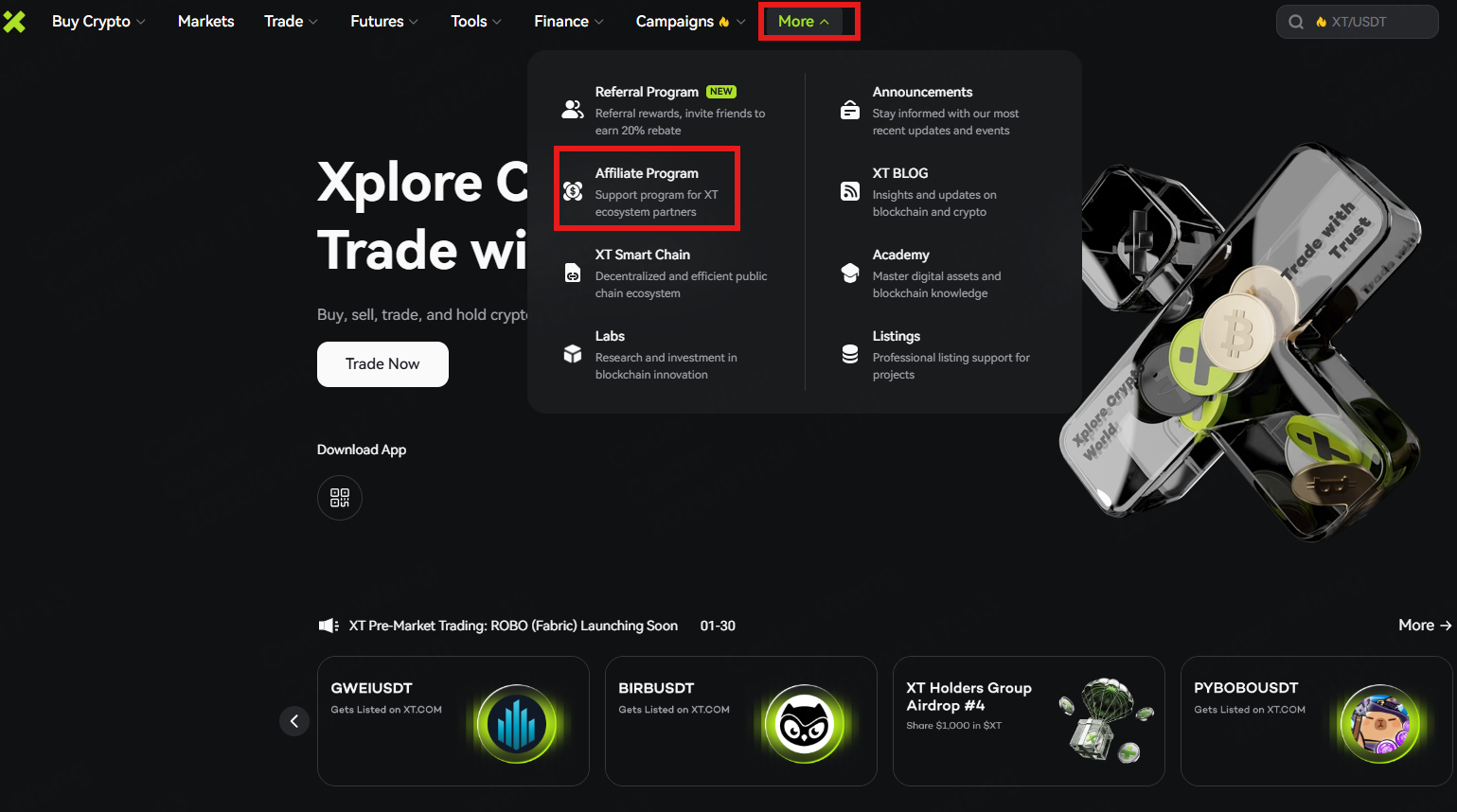Click the XT logo in top-left corner

[x=14, y=21]
